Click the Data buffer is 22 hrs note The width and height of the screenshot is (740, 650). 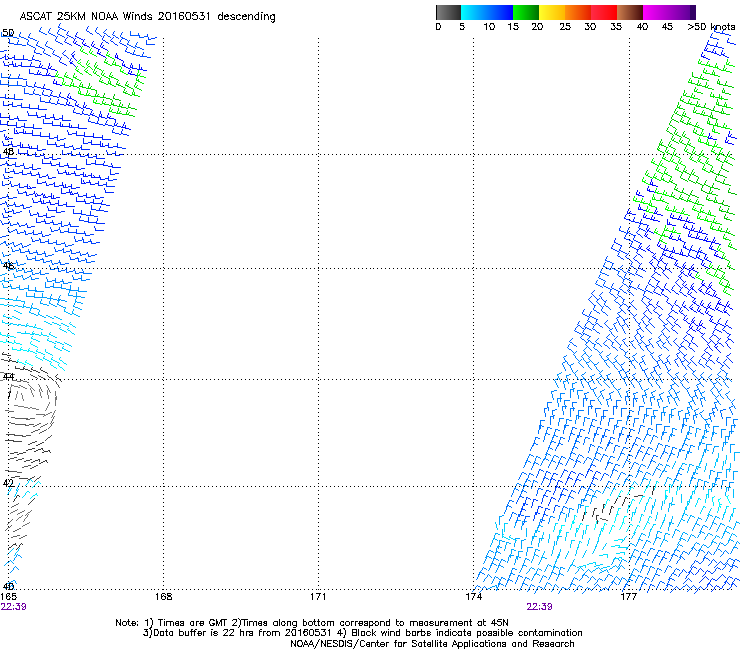click(362, 633)
